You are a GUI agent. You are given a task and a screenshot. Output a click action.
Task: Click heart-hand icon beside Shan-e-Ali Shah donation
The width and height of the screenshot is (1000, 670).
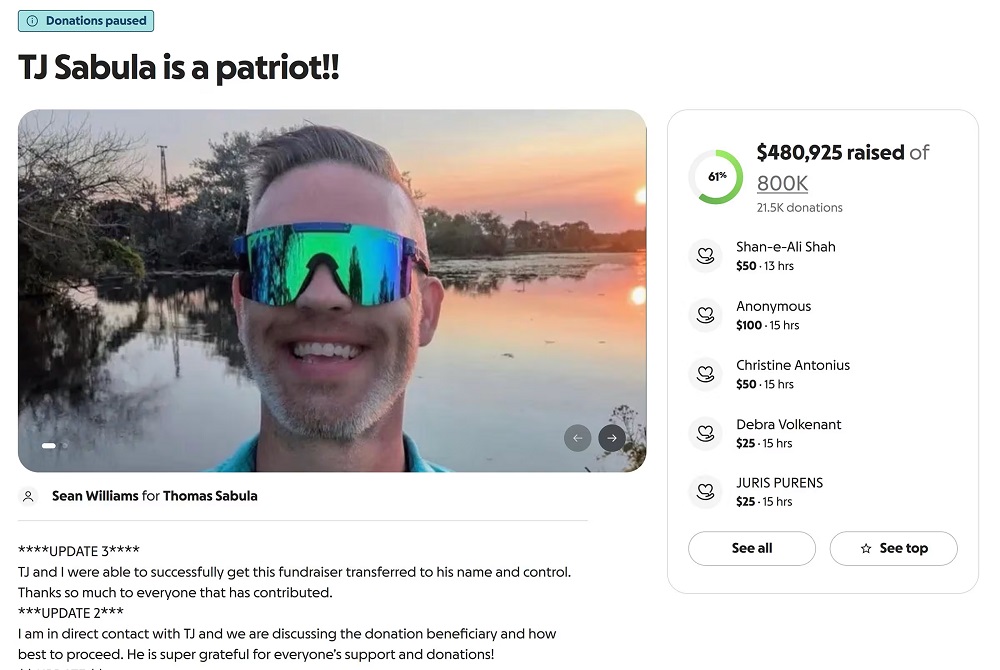[x=705, y=255]
